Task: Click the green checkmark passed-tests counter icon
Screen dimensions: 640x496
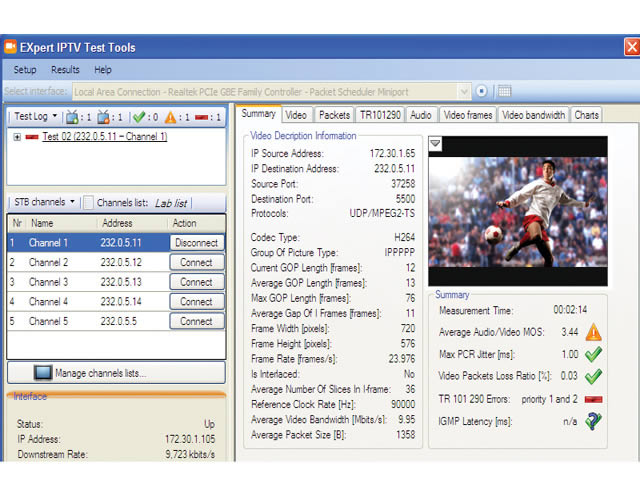Action: pyautogui.click(x=140, y=117)
